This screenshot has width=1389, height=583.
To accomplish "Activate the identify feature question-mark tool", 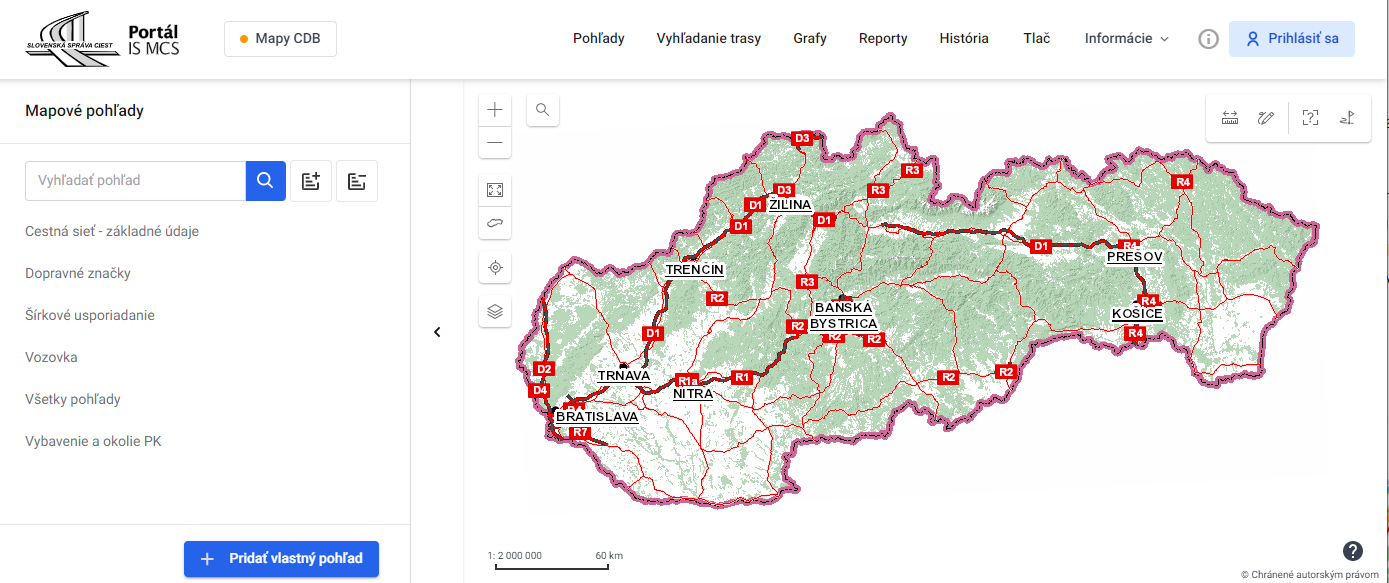I will tap(1310, 118).
